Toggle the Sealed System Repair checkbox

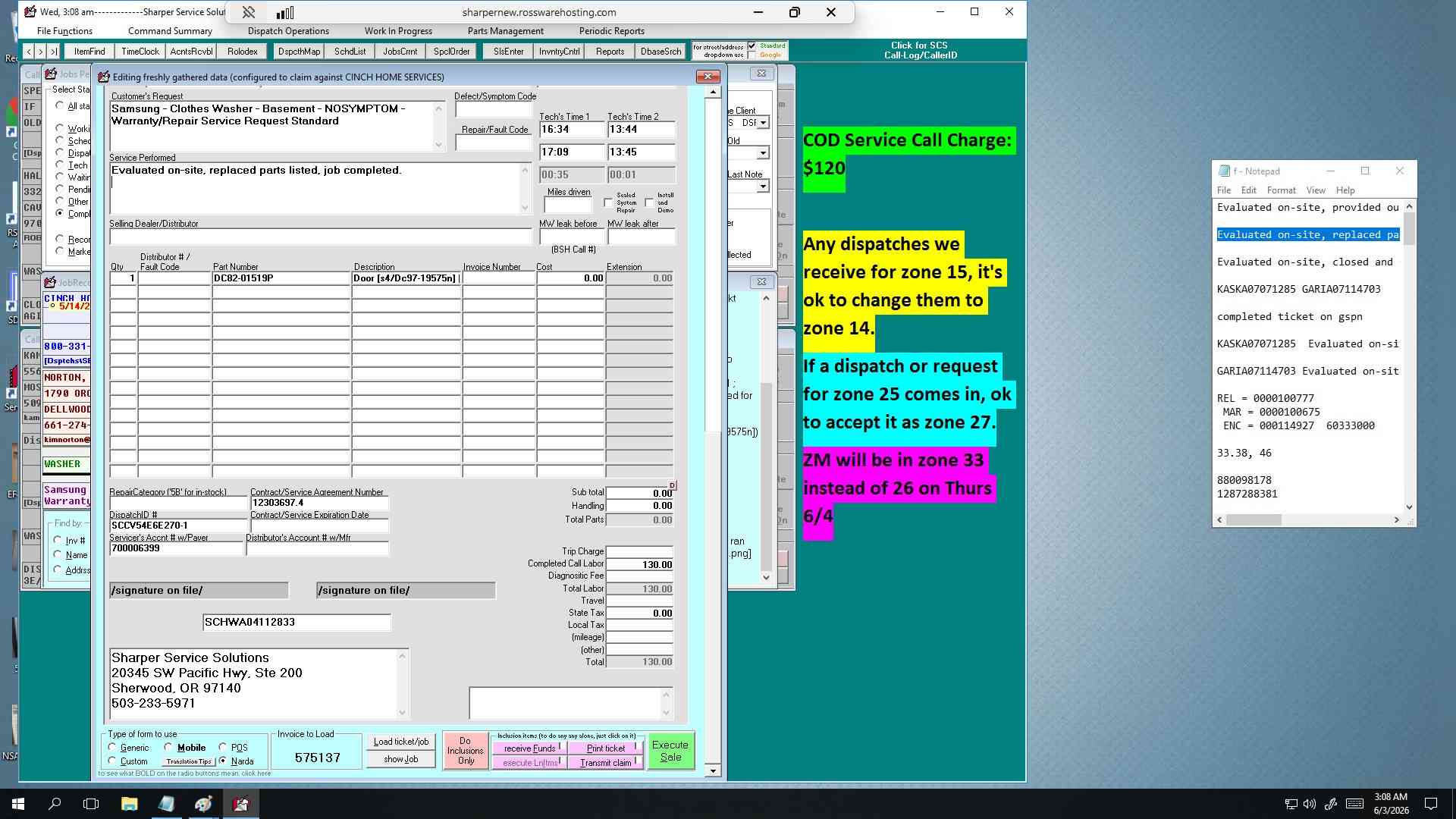(x=608, y=202)
